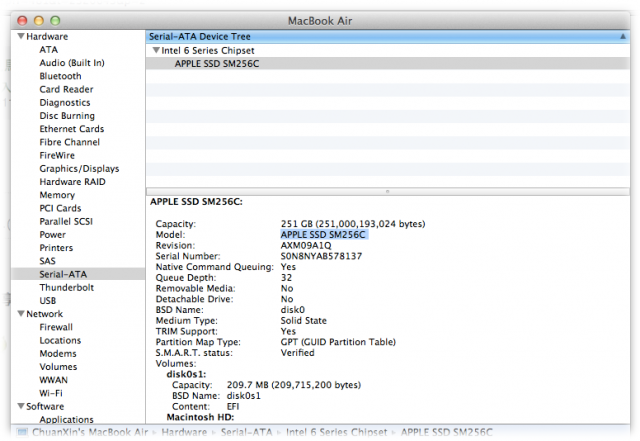Screen dimensions: 640x441
Task: Open Parallel SCSI entry
Action: click(66, 221)
